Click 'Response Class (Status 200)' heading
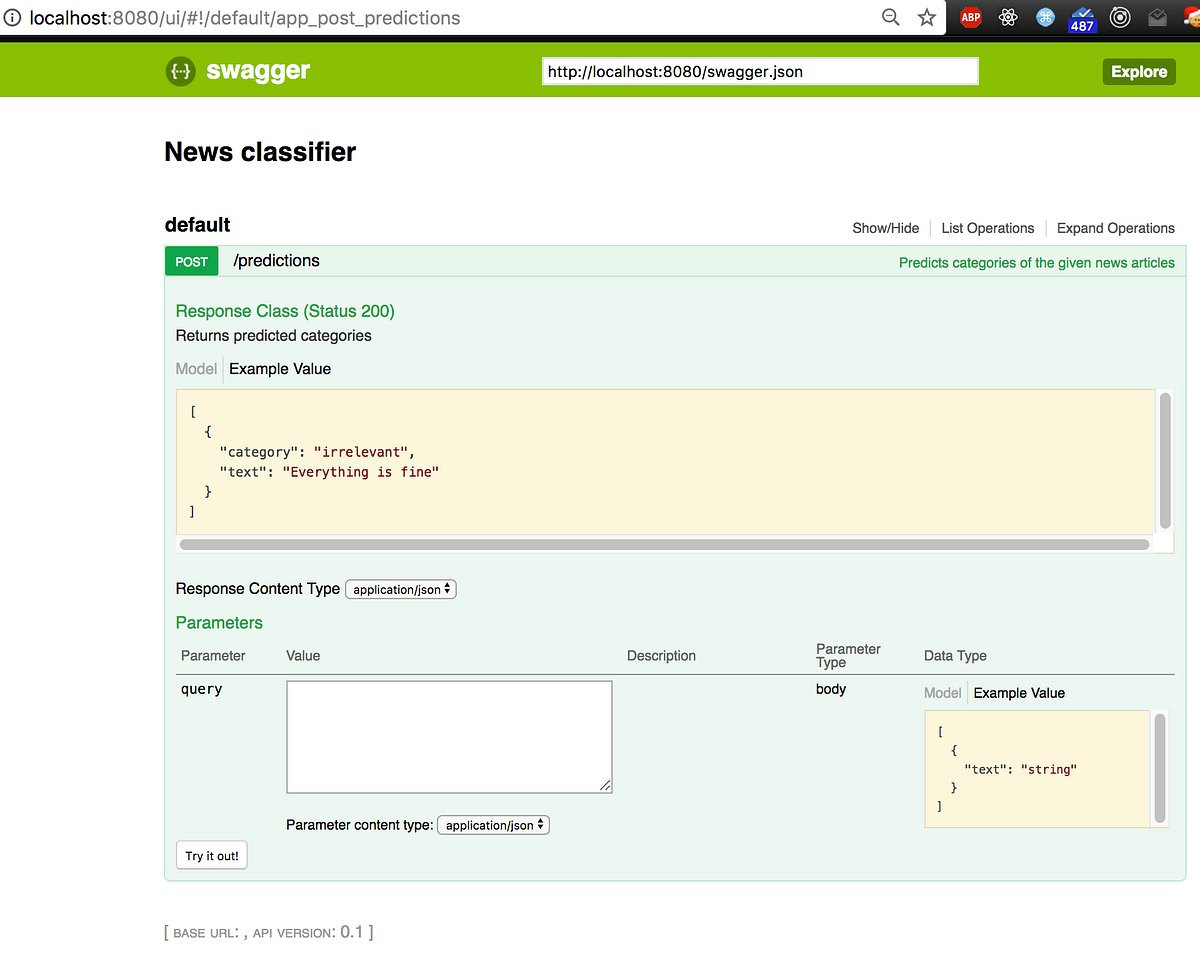This screenshot has width=1200, height=960. [x=285, y=311]
